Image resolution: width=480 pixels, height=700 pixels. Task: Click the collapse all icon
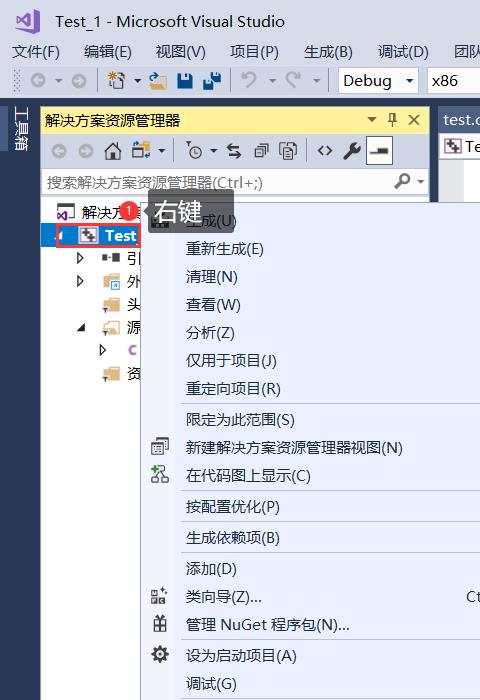pyautogui.click(x=261, y=151)
